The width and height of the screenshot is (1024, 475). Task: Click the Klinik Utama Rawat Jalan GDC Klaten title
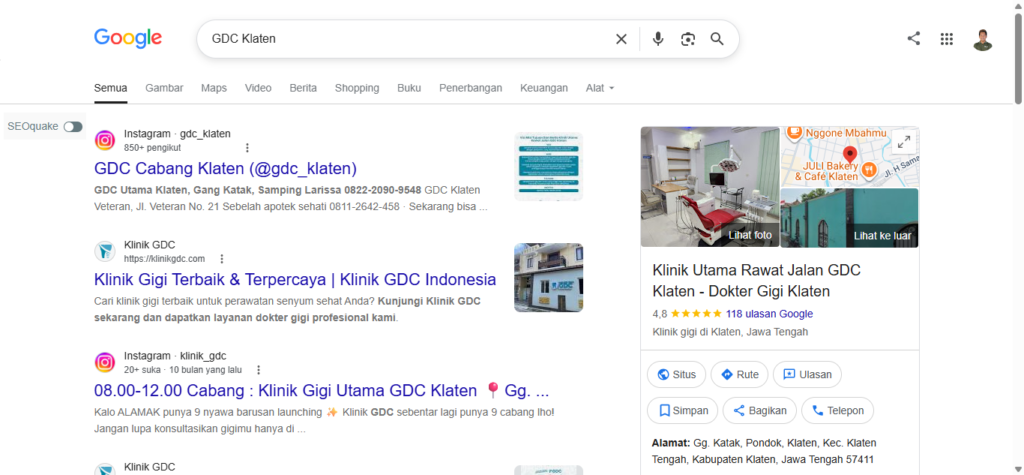tap(756, 280)
